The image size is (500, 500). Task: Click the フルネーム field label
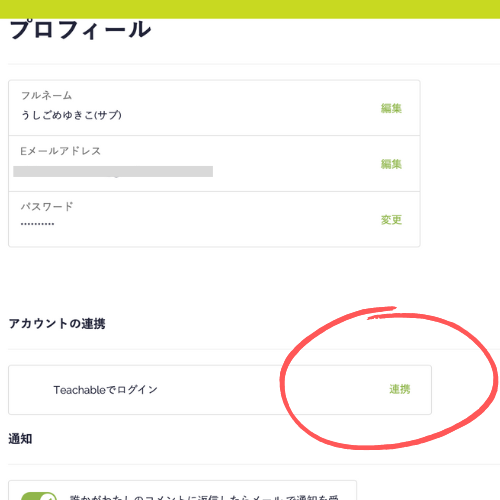coord(46,96)
